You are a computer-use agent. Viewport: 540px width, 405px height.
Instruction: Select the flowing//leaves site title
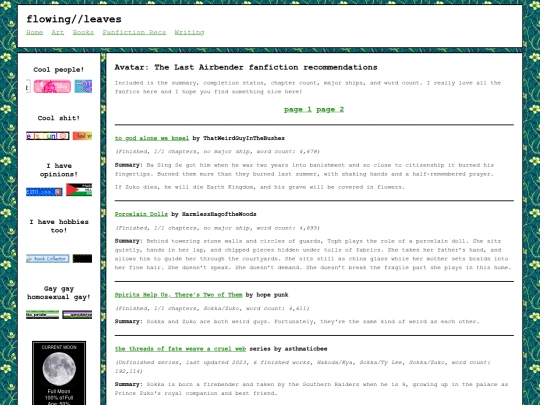(74, 19)
